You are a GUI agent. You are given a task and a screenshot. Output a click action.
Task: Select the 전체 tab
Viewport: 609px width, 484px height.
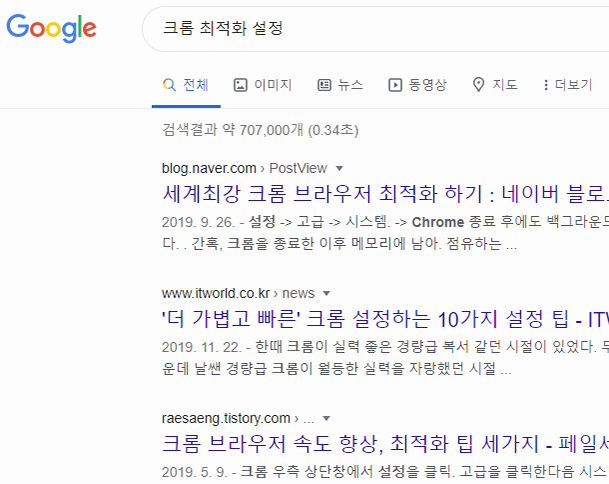(x=186, y=85)
